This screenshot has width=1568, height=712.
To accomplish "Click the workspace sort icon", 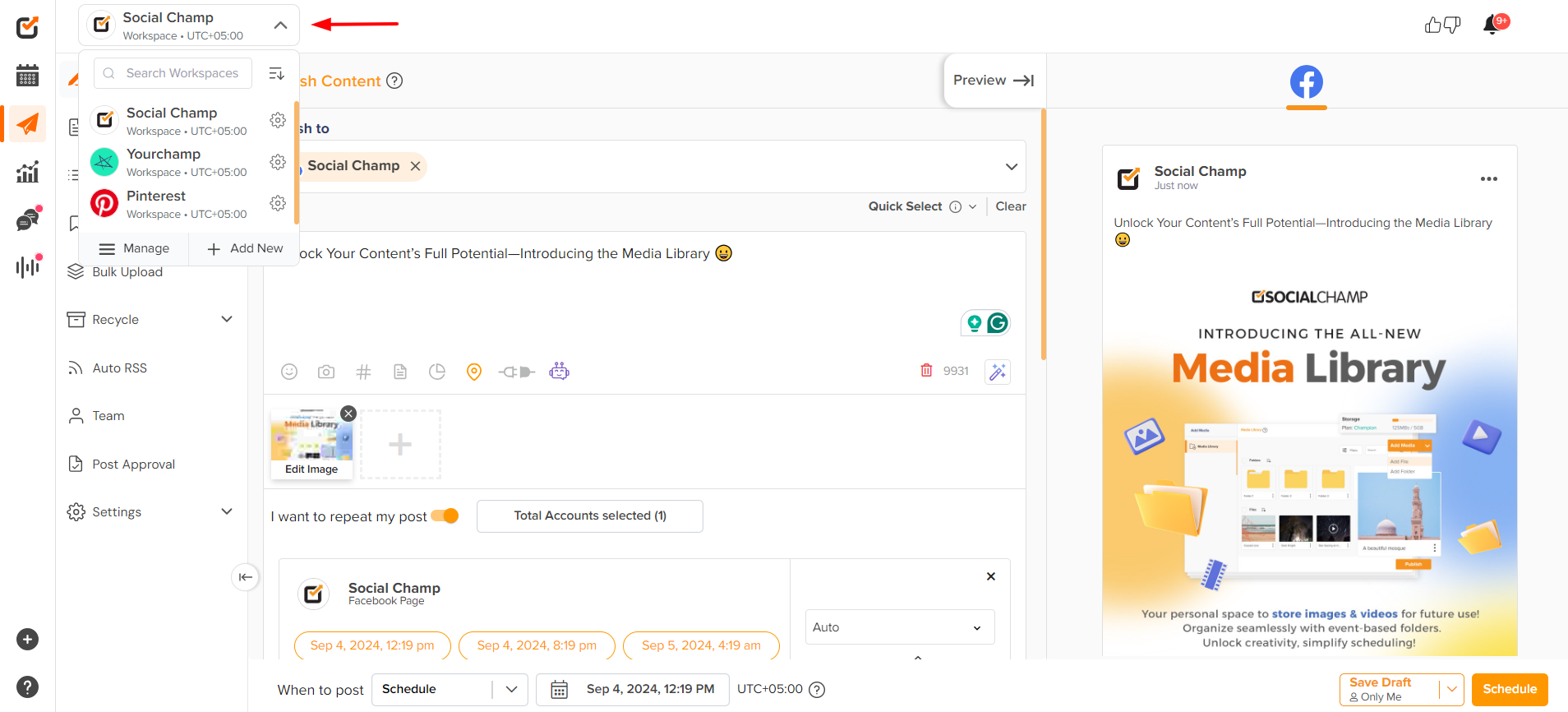I will coord(277,74).
